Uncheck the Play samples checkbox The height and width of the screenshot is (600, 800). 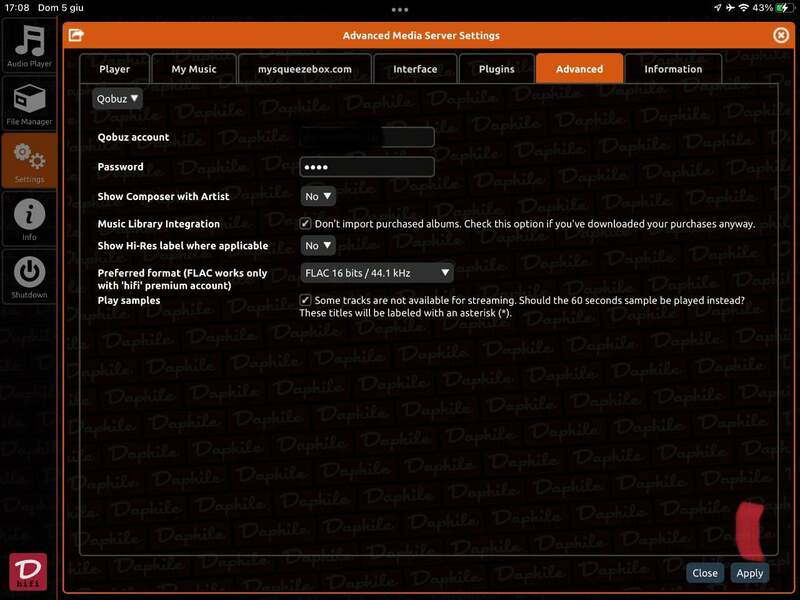coord(306,300)
